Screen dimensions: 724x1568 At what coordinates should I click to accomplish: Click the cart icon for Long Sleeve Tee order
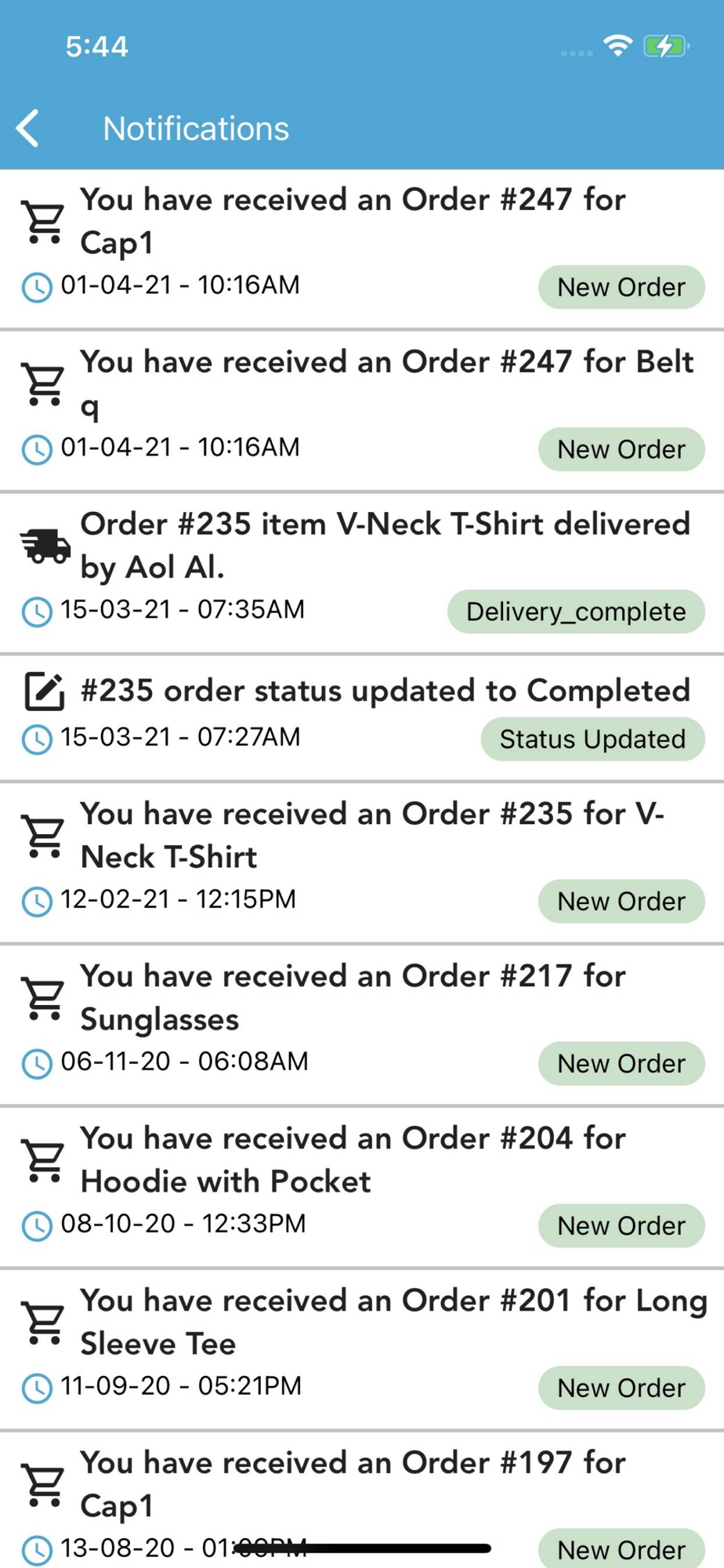point(44,1323)
